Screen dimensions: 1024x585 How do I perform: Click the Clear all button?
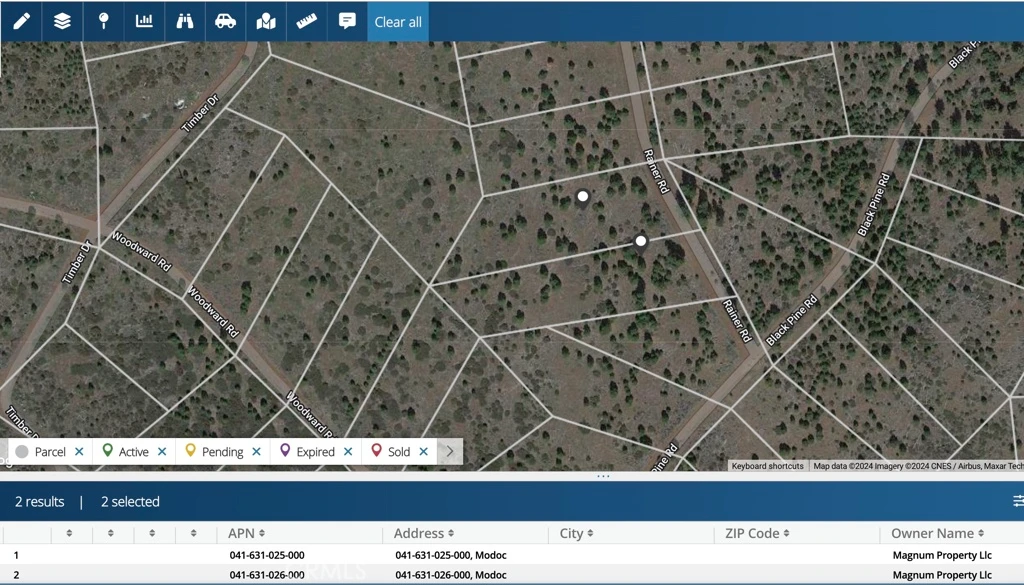(398, 22)
